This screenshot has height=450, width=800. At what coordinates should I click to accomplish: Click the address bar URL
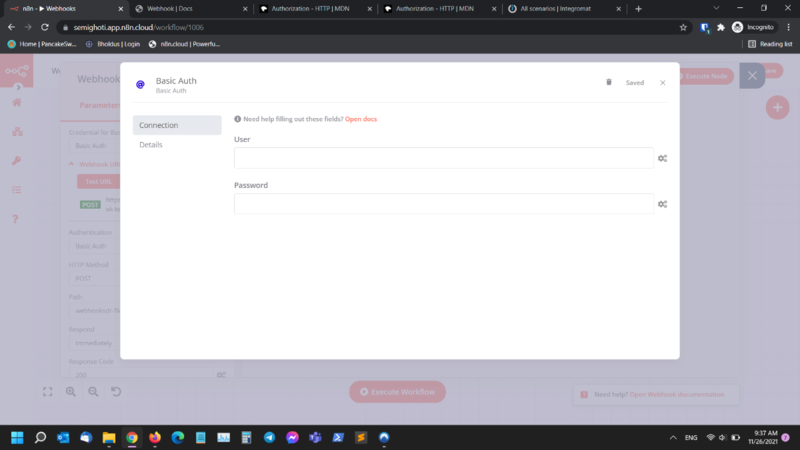click(x=138, y=27)
